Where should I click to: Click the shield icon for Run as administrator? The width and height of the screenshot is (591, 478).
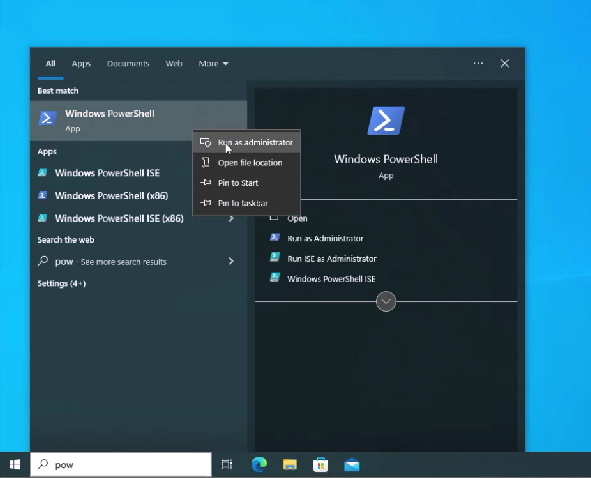205,142
